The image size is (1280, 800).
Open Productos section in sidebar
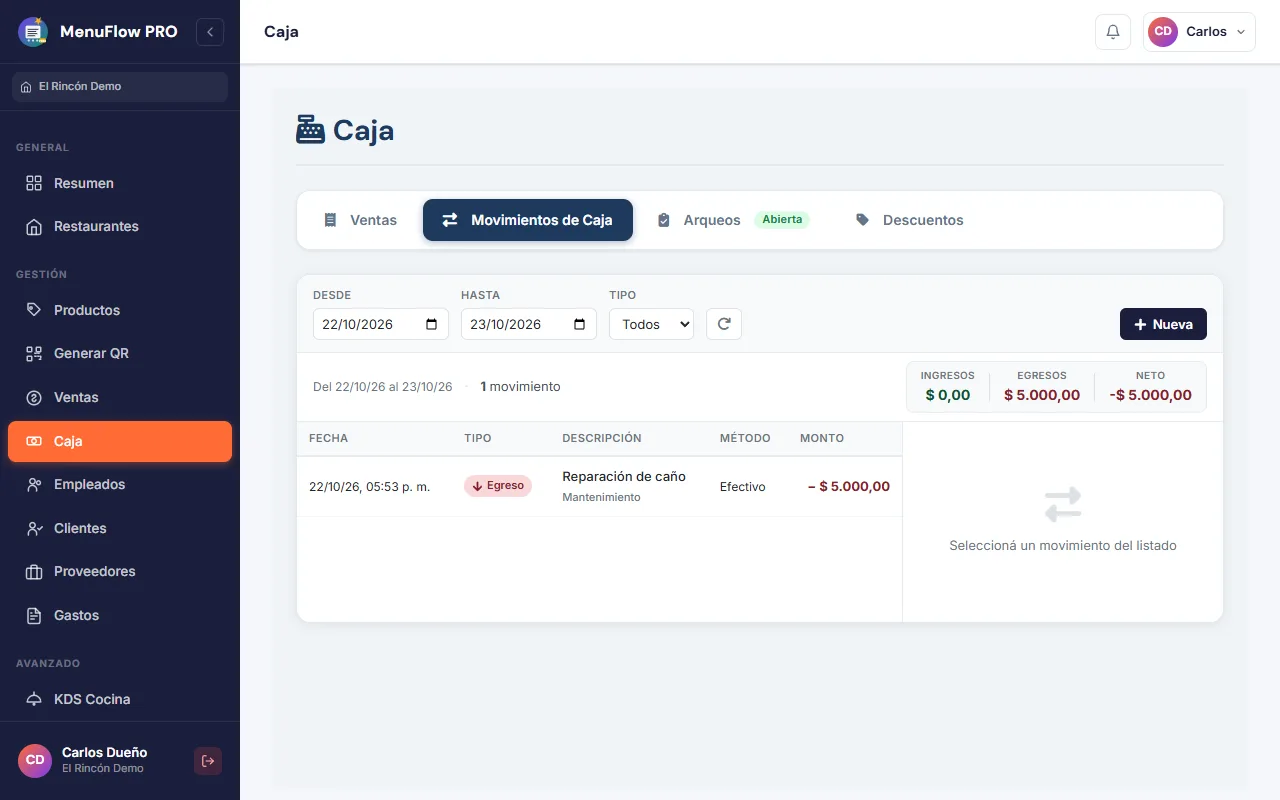tap(120, 310)
